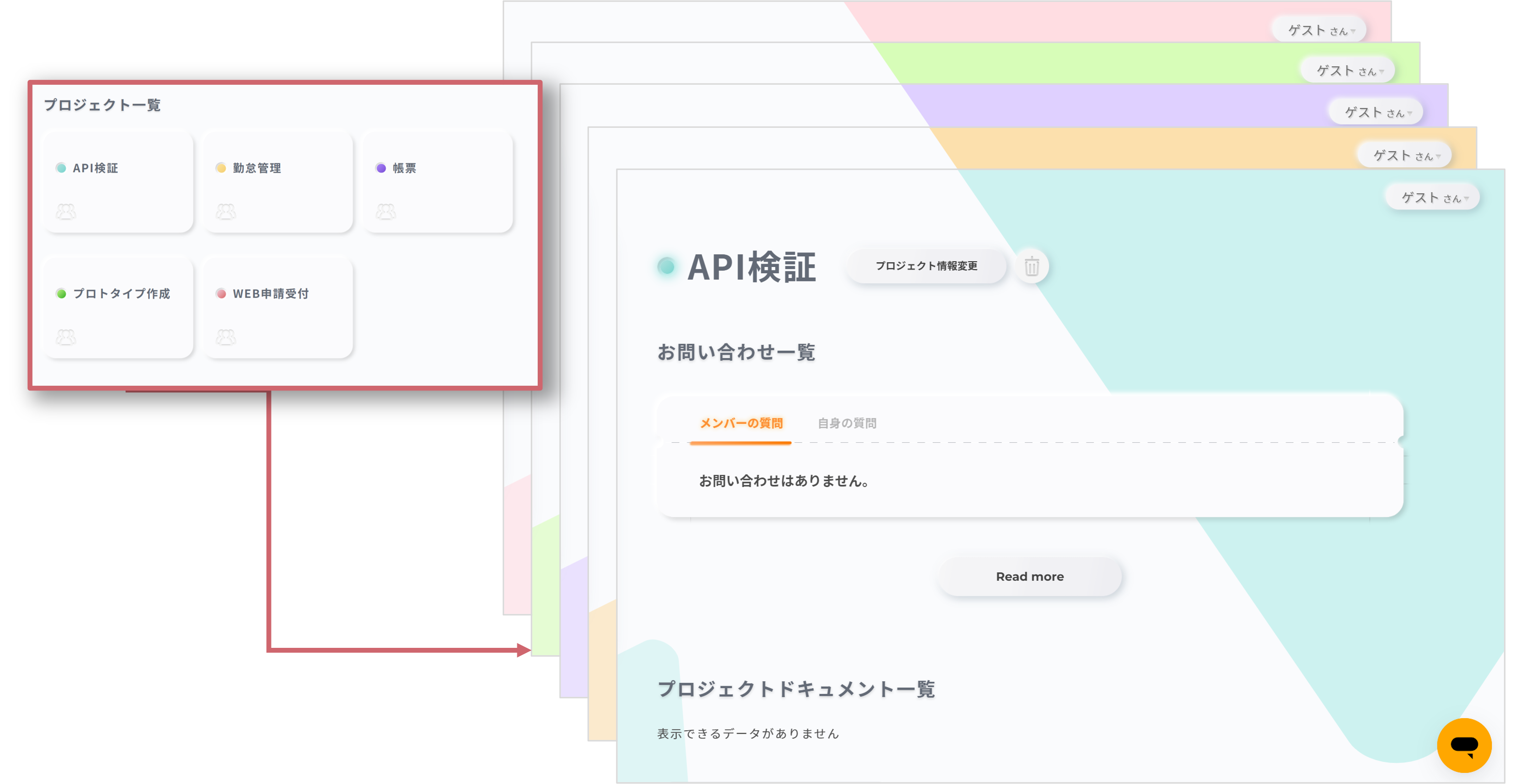Image resolution: width=1533 pixels, height=784 pixels.
Task: Open the 勤怠管理 project card
Action: point(278,181)
